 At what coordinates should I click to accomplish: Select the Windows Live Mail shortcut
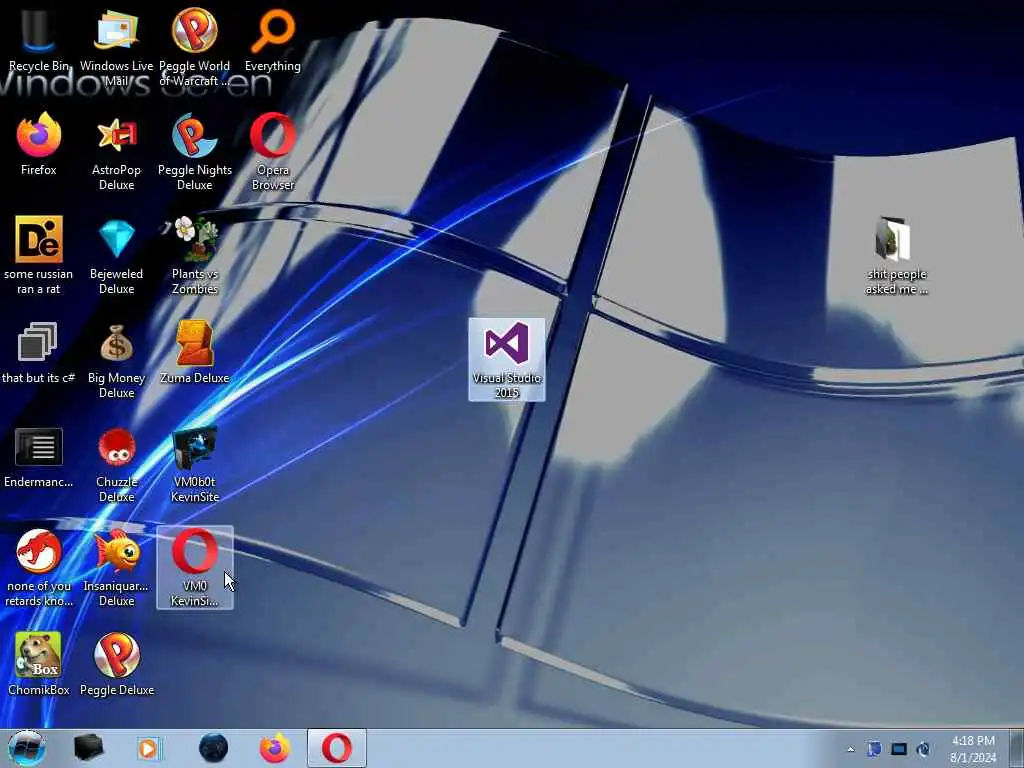pyautogui.click(x=116, y=46)
